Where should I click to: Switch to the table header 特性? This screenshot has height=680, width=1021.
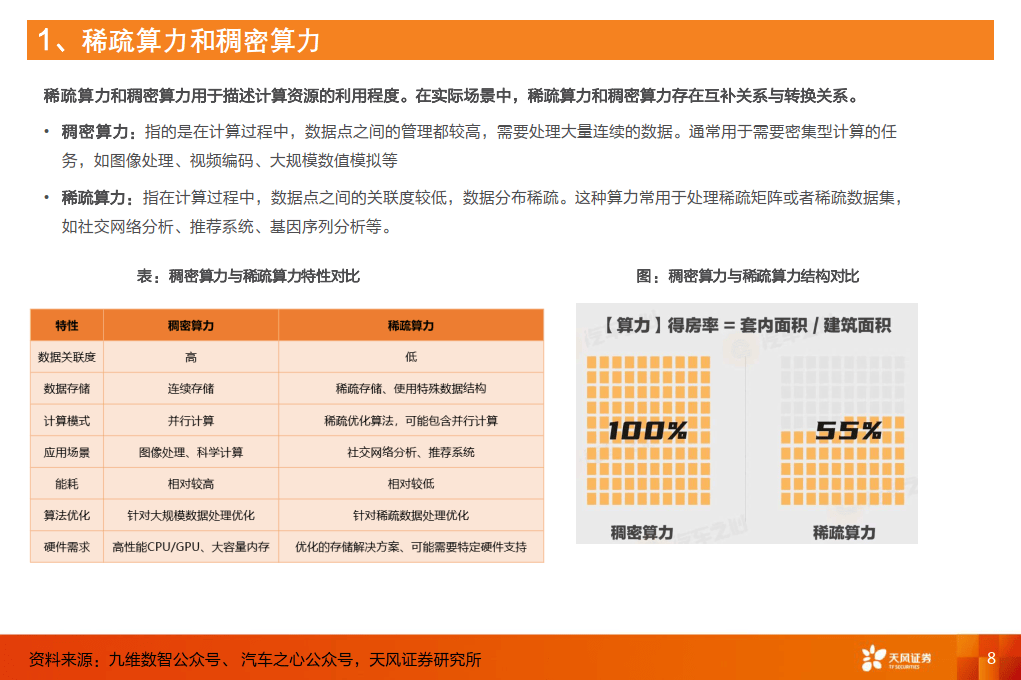(65, 325)
